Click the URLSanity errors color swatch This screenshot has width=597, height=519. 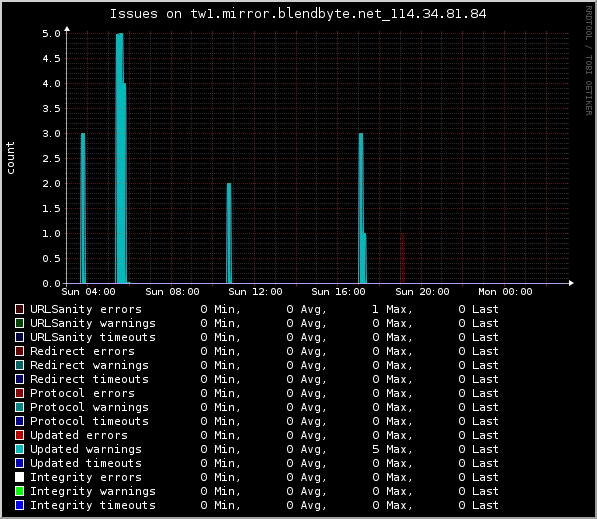tap(19, 309)
